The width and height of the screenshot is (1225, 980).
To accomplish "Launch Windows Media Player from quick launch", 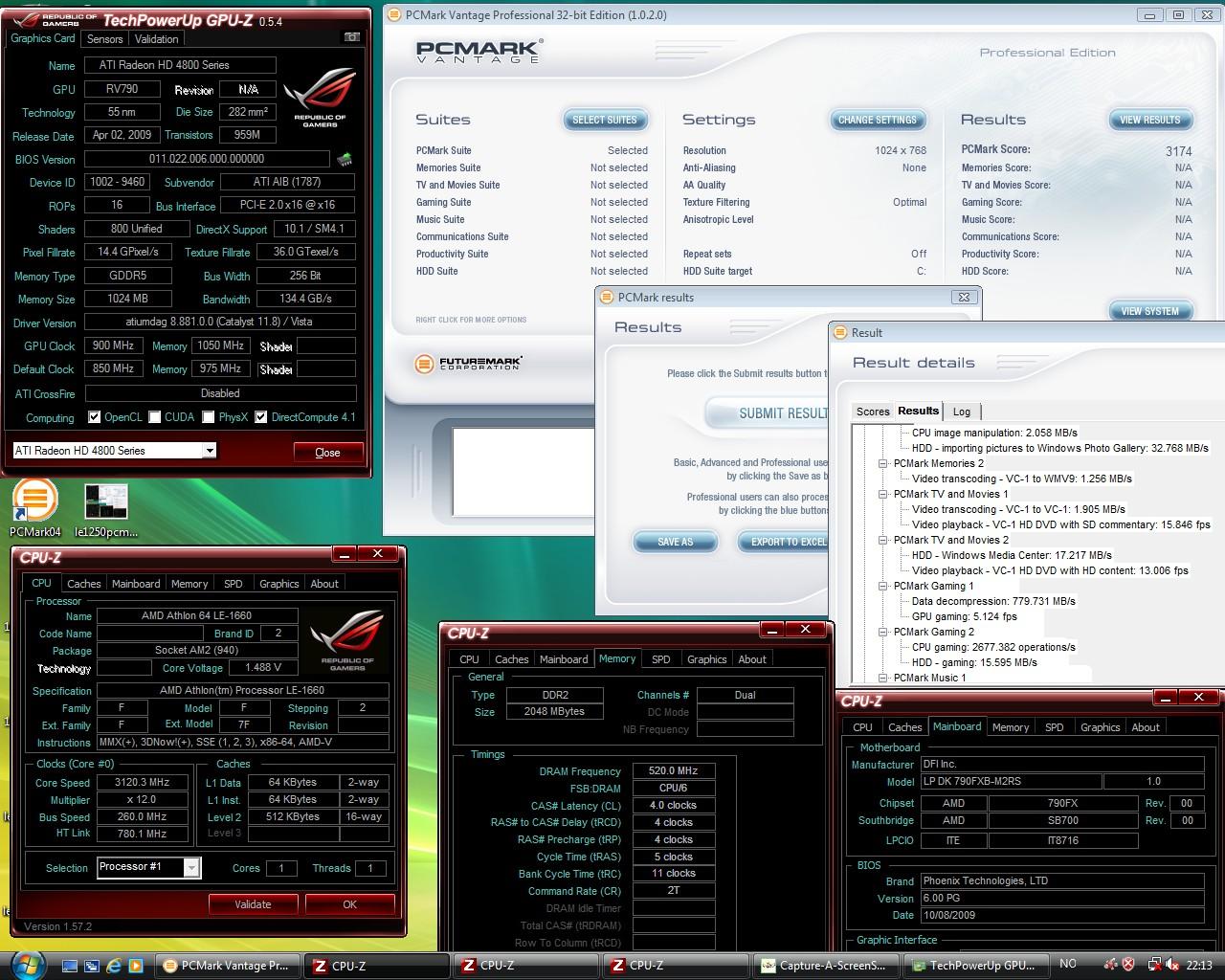I will pos(136,966).
